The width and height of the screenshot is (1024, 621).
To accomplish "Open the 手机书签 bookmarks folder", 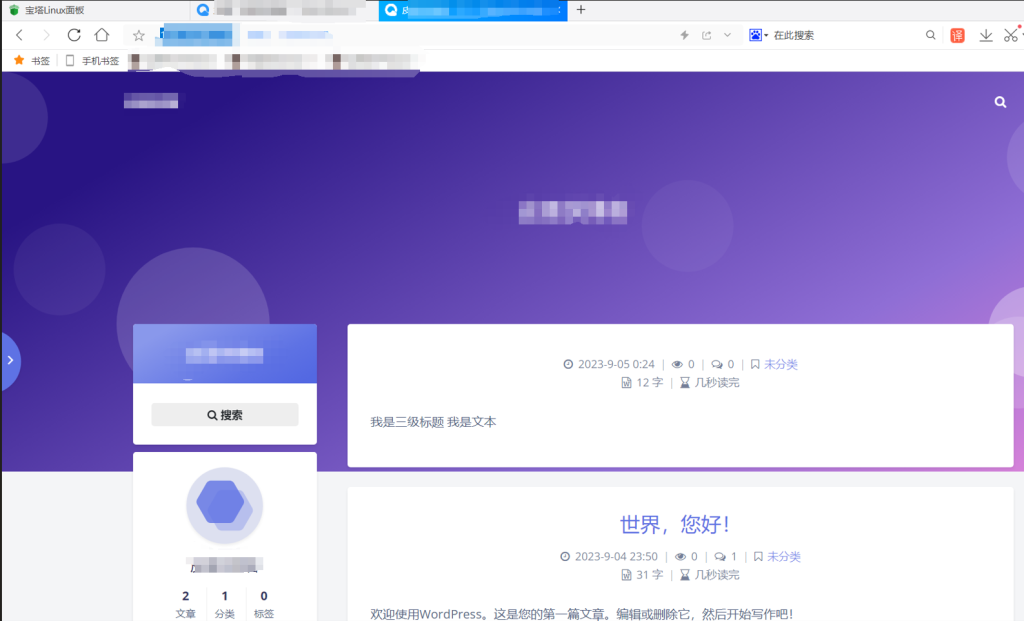I will pyautogui.click(x=98, y=61).
